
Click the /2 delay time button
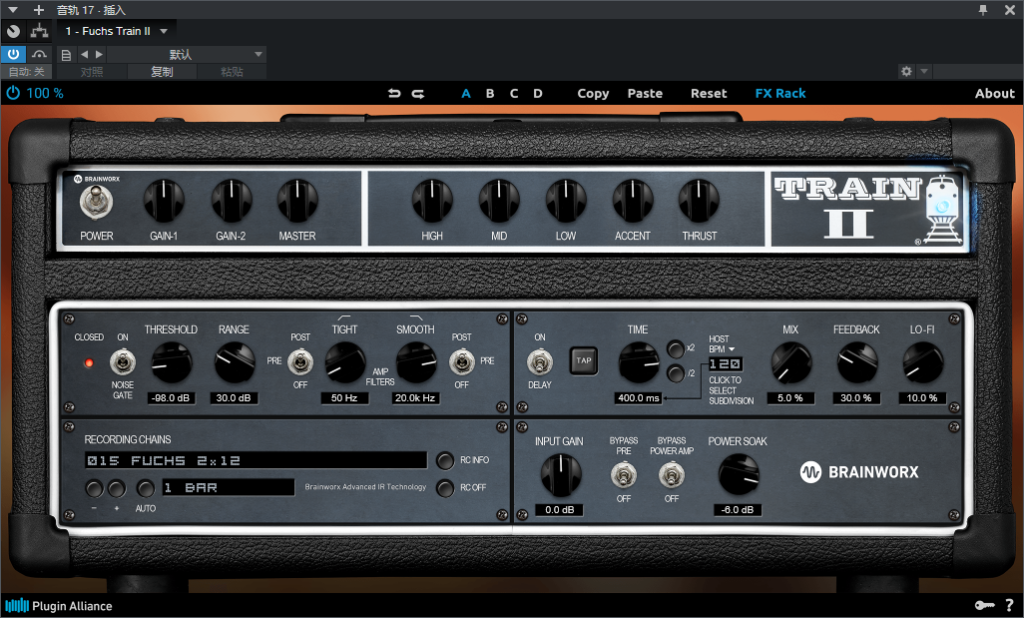click(675, 374)
